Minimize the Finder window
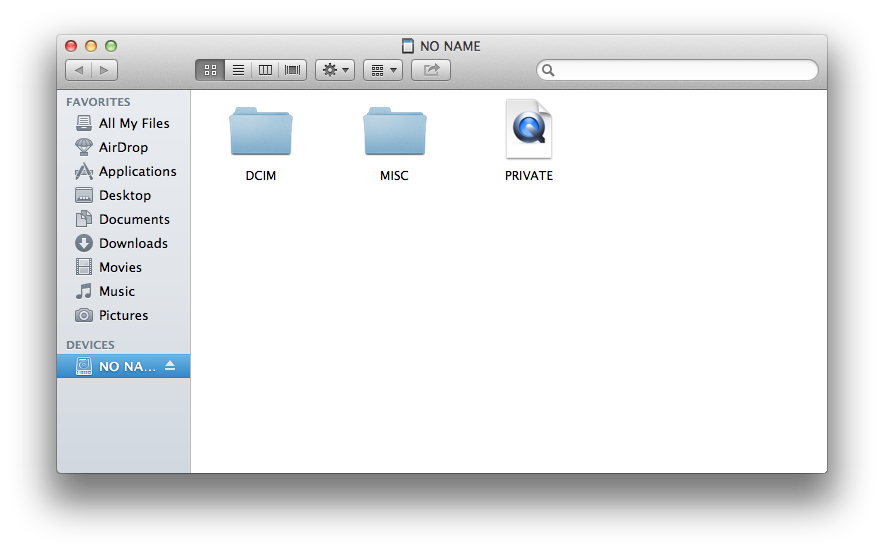Screen dimensions: 884x552 pos(91,46)
